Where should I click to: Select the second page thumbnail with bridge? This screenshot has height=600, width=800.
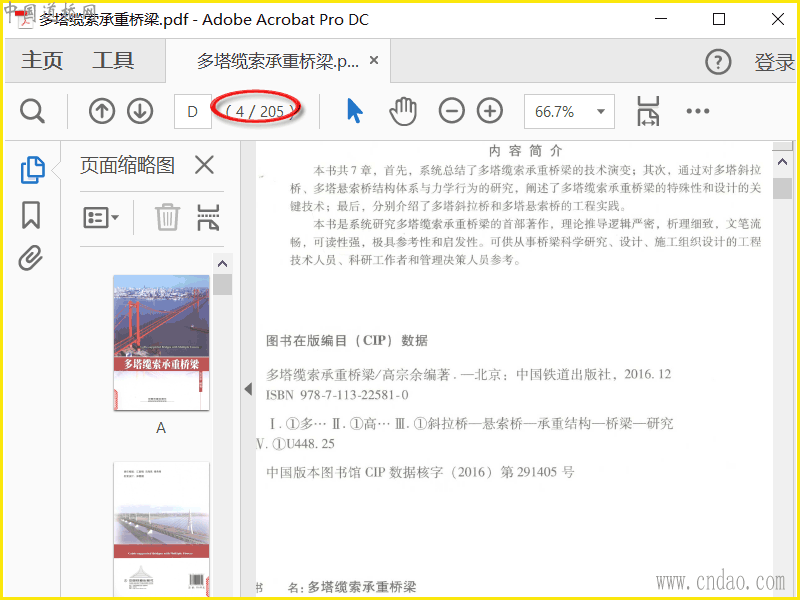point(161,529)
